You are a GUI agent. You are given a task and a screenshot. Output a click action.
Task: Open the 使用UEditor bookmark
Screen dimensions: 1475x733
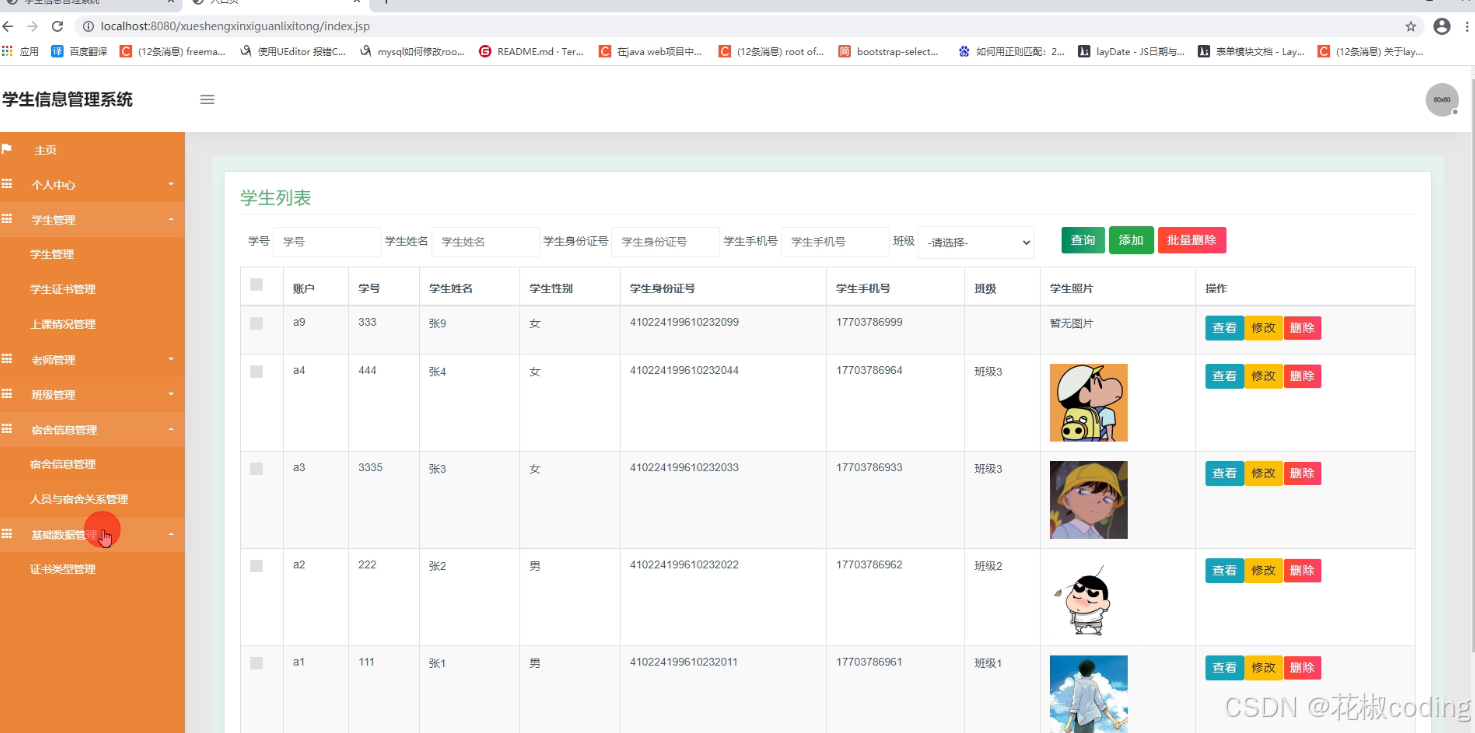292,51
